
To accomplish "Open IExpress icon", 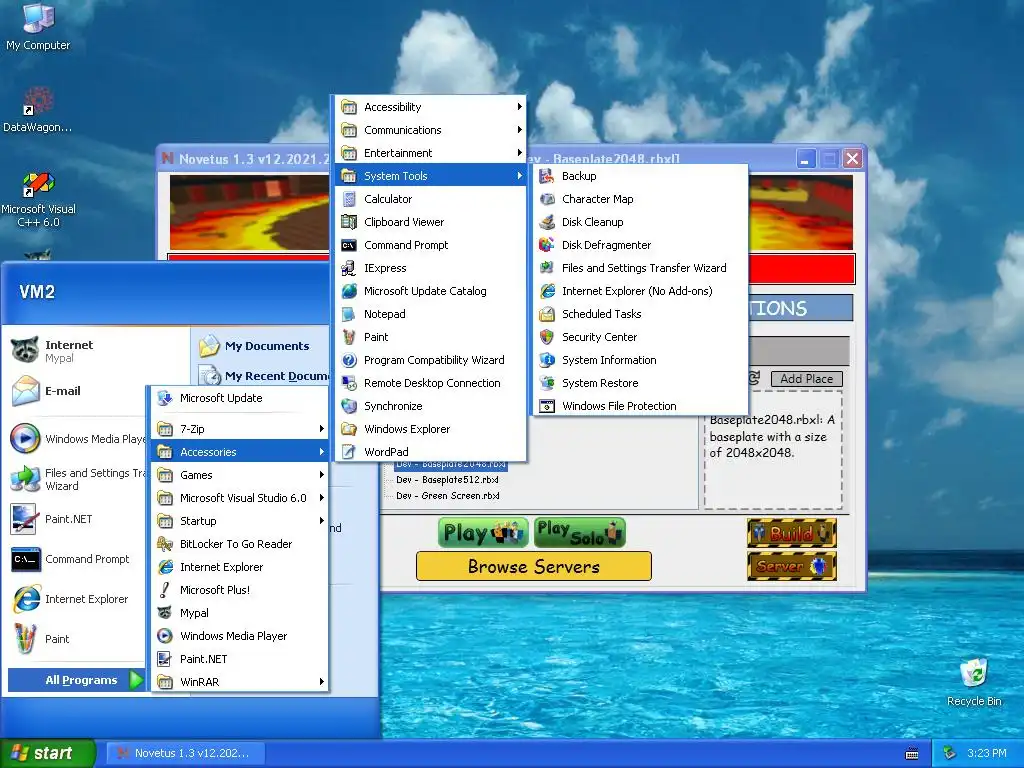I will (x=349, y=268).
